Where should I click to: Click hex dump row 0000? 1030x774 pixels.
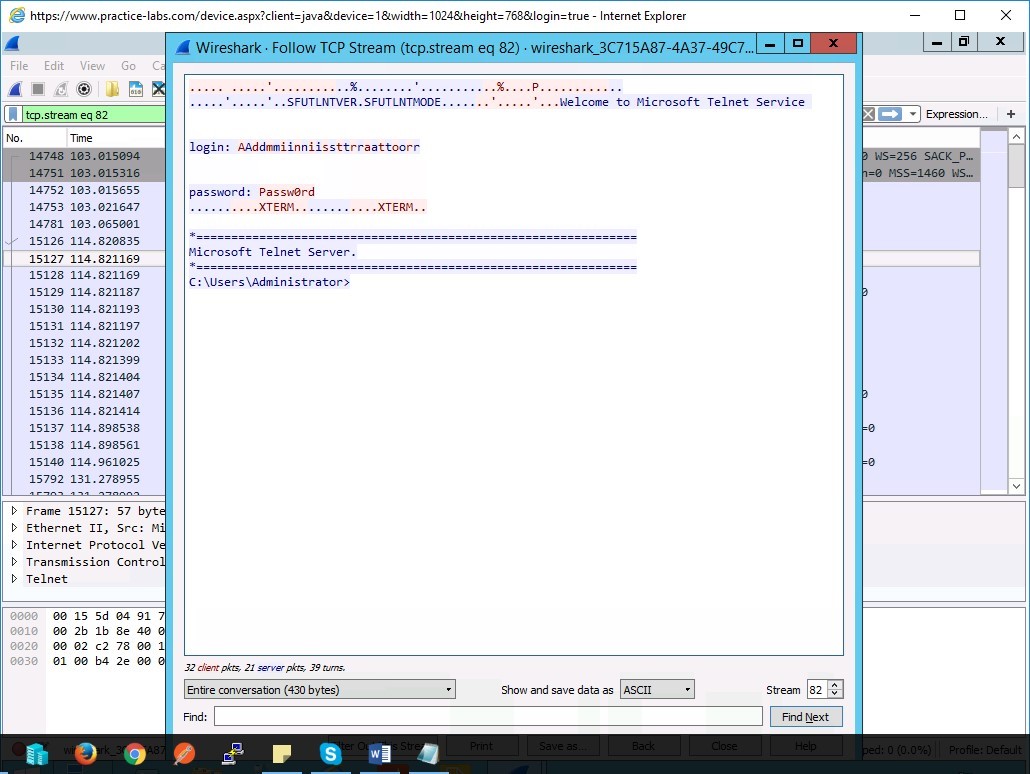click(85, 616)
